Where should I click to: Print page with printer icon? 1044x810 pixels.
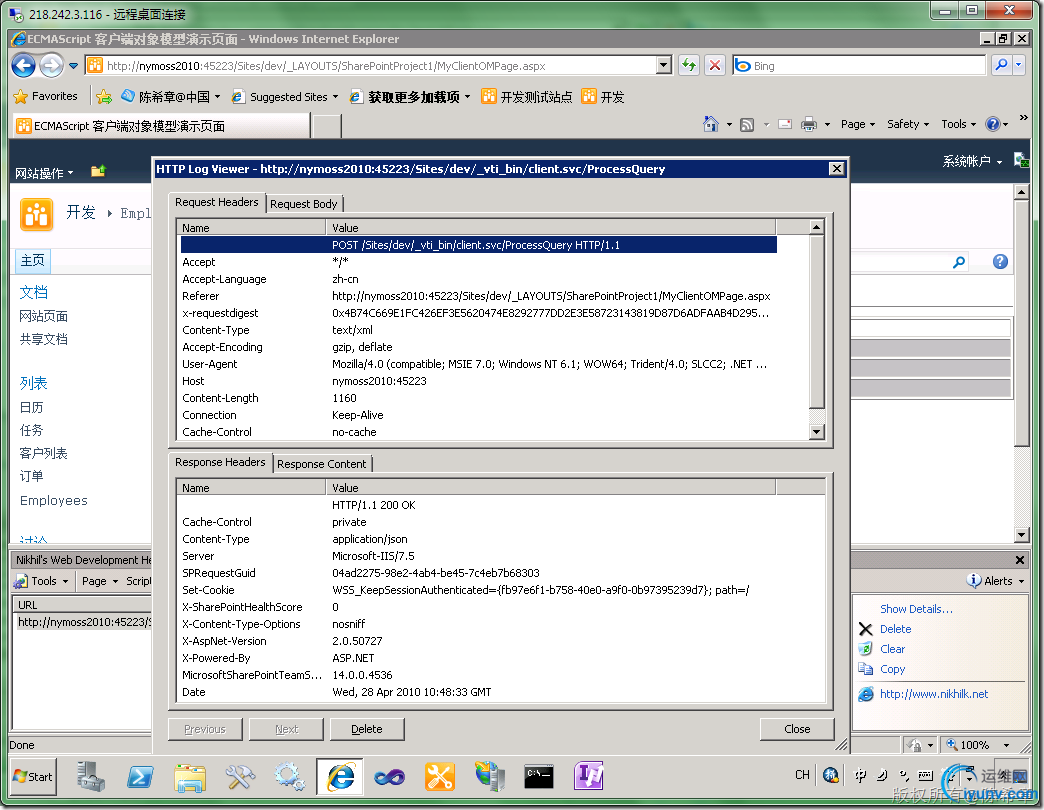click(809, 124)
